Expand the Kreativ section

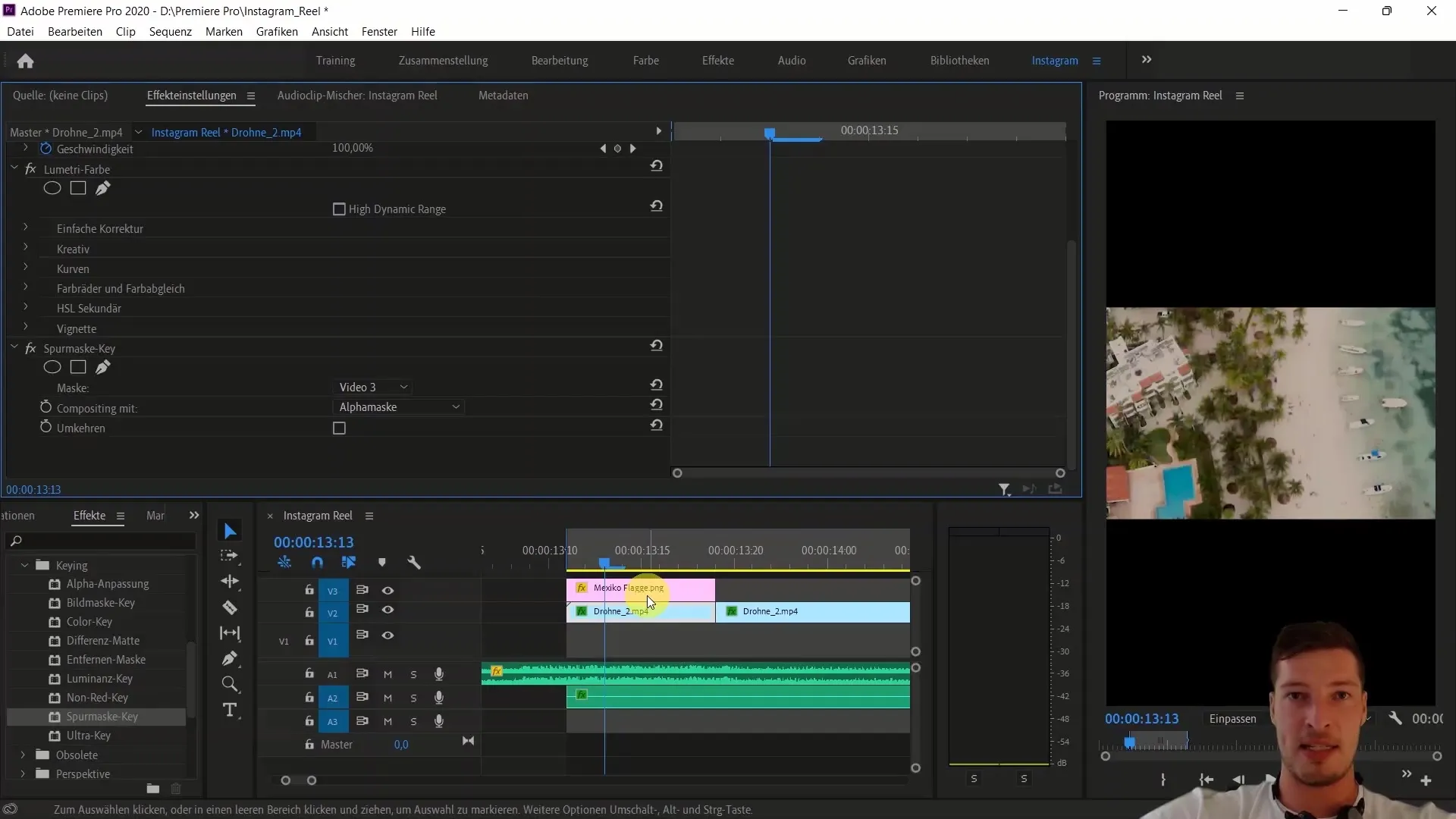click(26, 247)
